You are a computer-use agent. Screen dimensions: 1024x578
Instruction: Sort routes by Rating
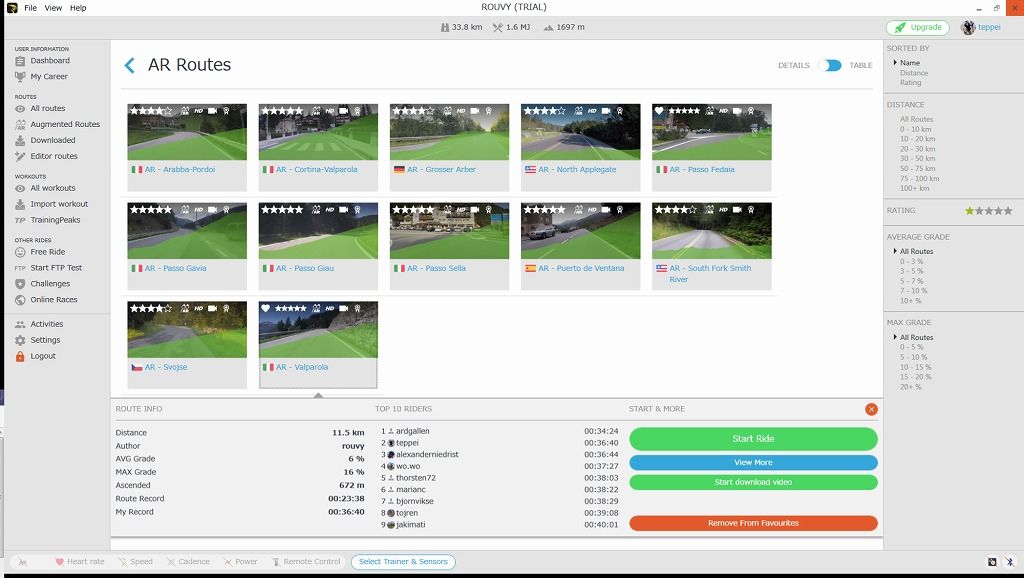(x=910, y=83)
